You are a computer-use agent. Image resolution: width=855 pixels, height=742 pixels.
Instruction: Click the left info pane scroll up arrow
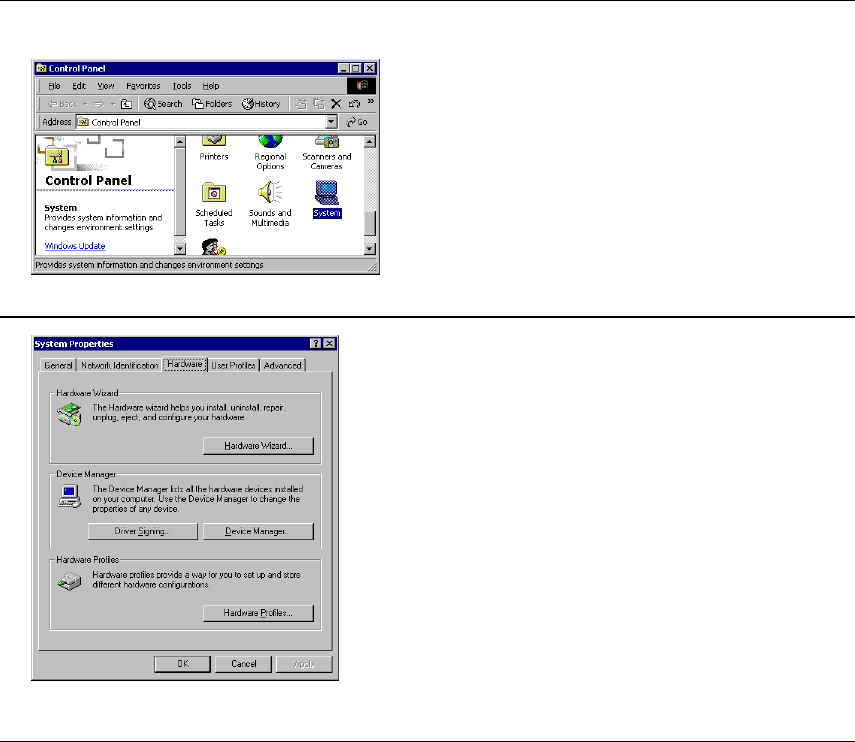tap(180, 142)
